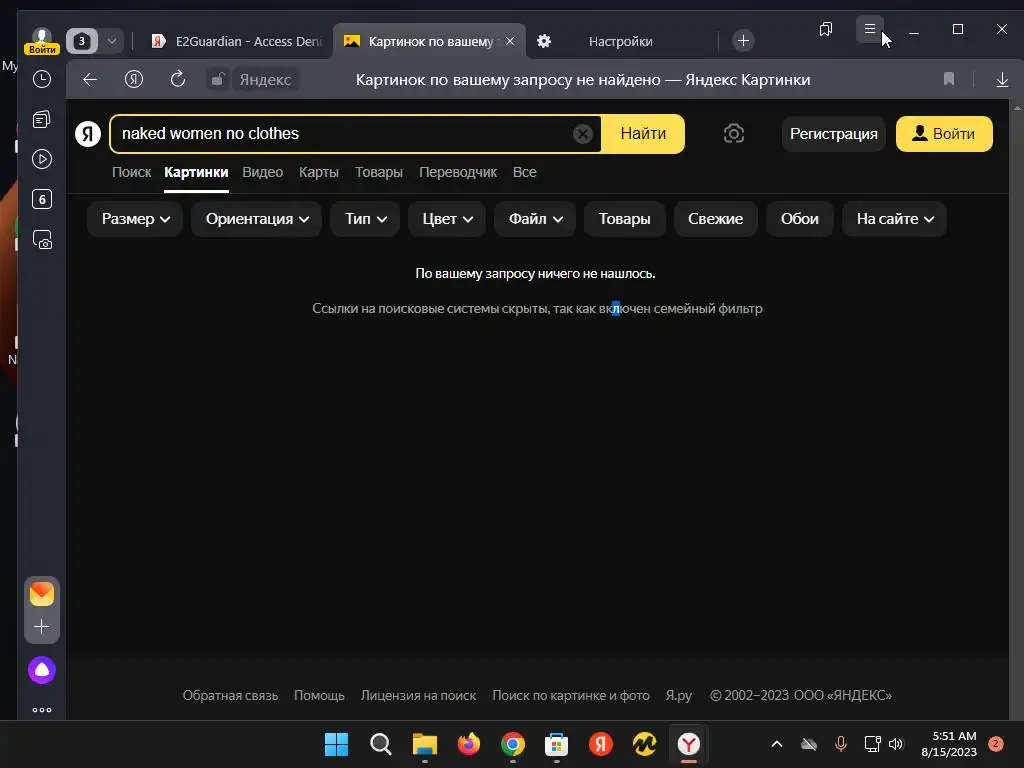Toggle the Товары filter chip
This screenshot has height=768, width=1024.
(x=624, y=219)
